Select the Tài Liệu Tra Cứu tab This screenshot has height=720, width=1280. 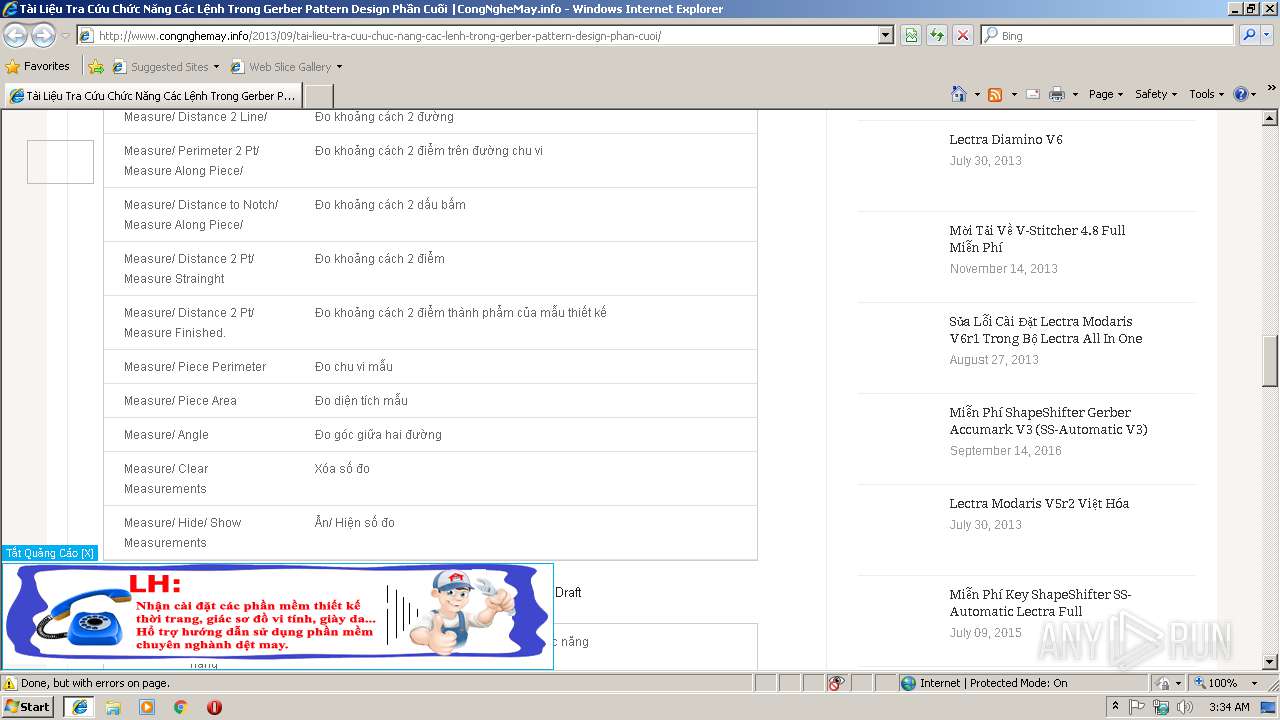coord(153,96)
